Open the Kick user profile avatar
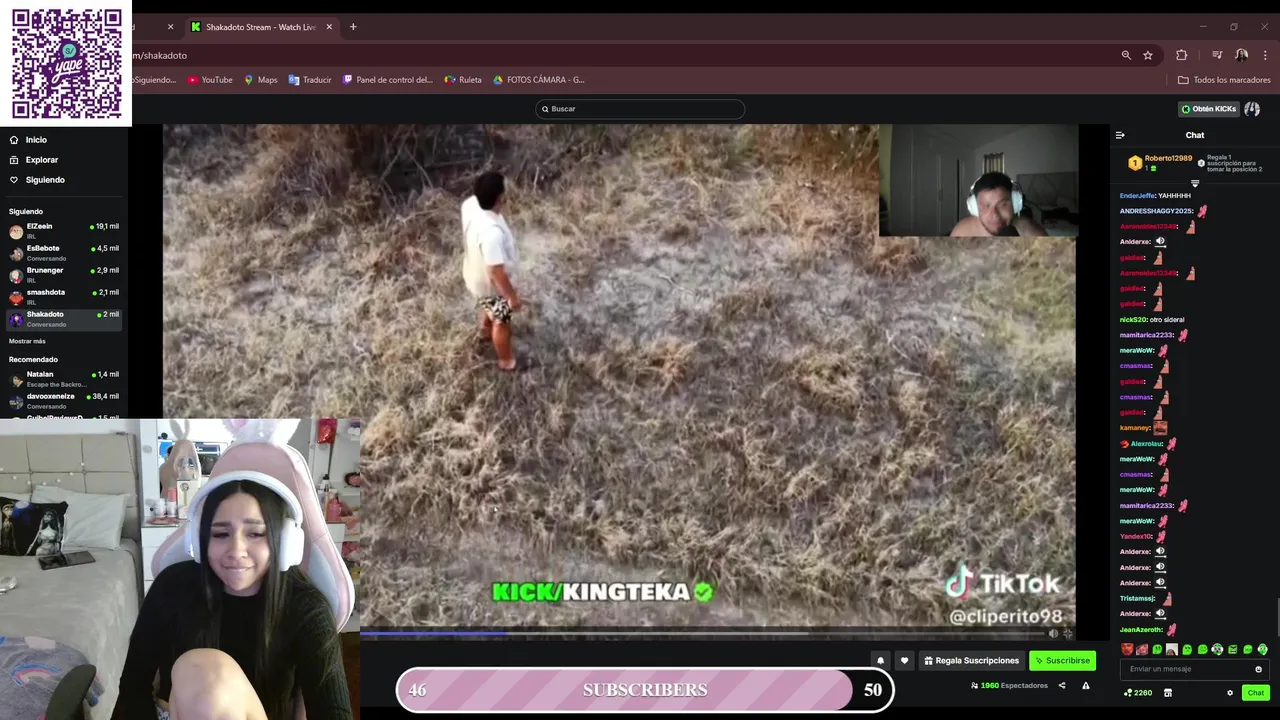The width and height of the screenshot is (1280, 720). pos(1252,109)
